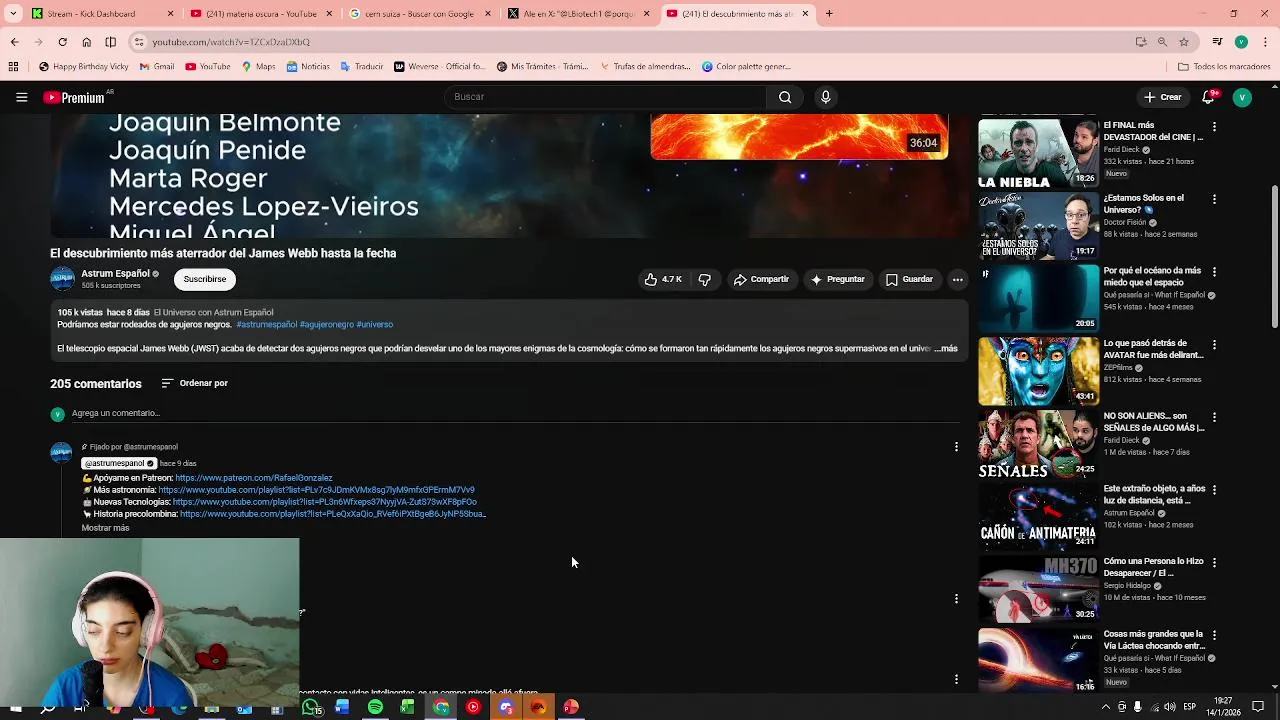This screenshot has height=720, width=1280.
Task: Open the Traducir bookmark
Action: point(361,67)
